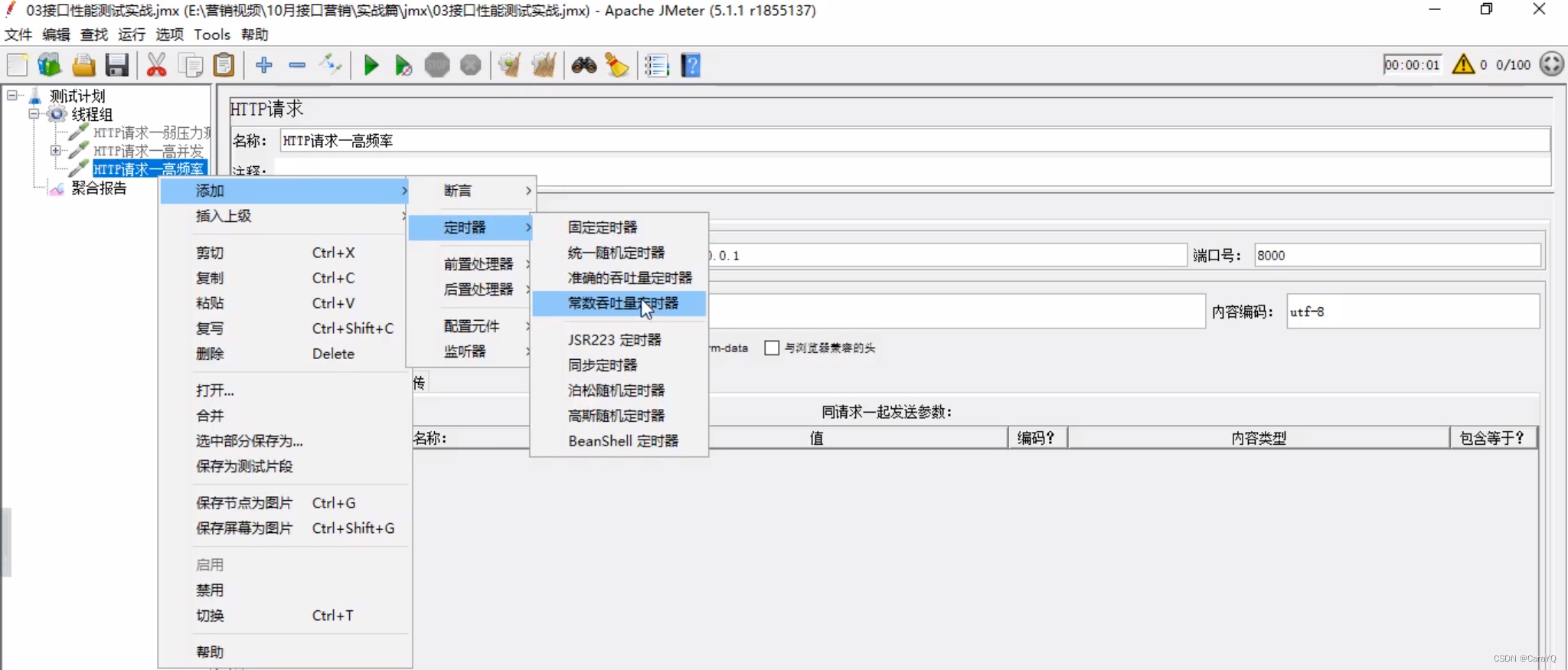Choose 常数吞吐量定时器 from timer list
The width and height of the screenshot is (1568, 670).
tap(619, 303)
